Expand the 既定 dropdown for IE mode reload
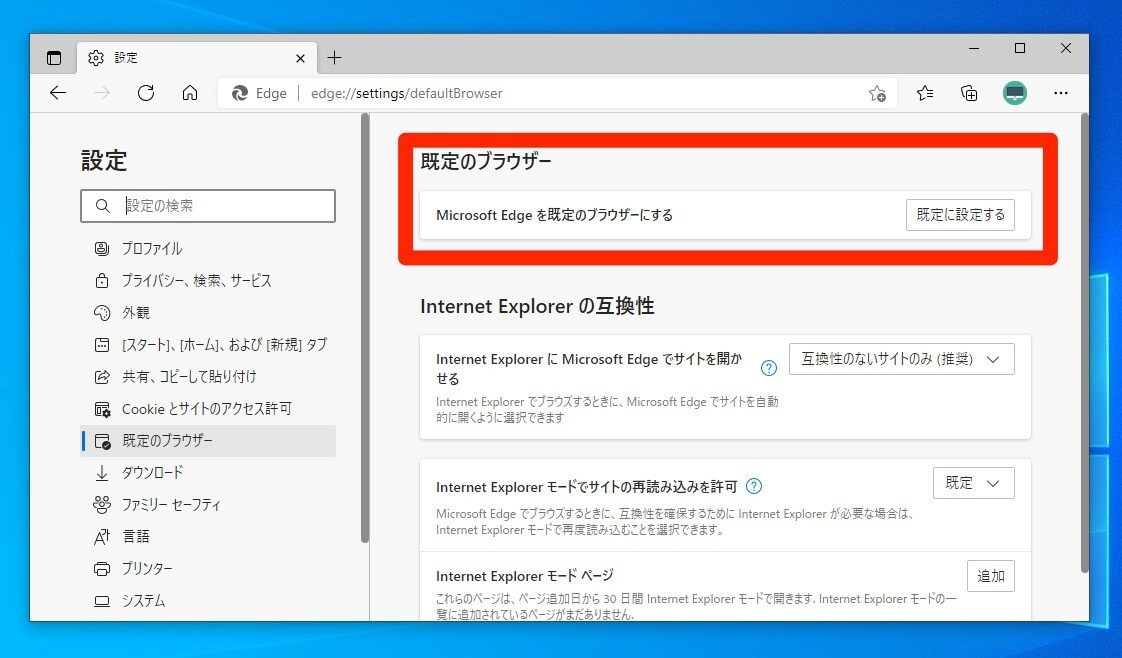 pos(973,483)
